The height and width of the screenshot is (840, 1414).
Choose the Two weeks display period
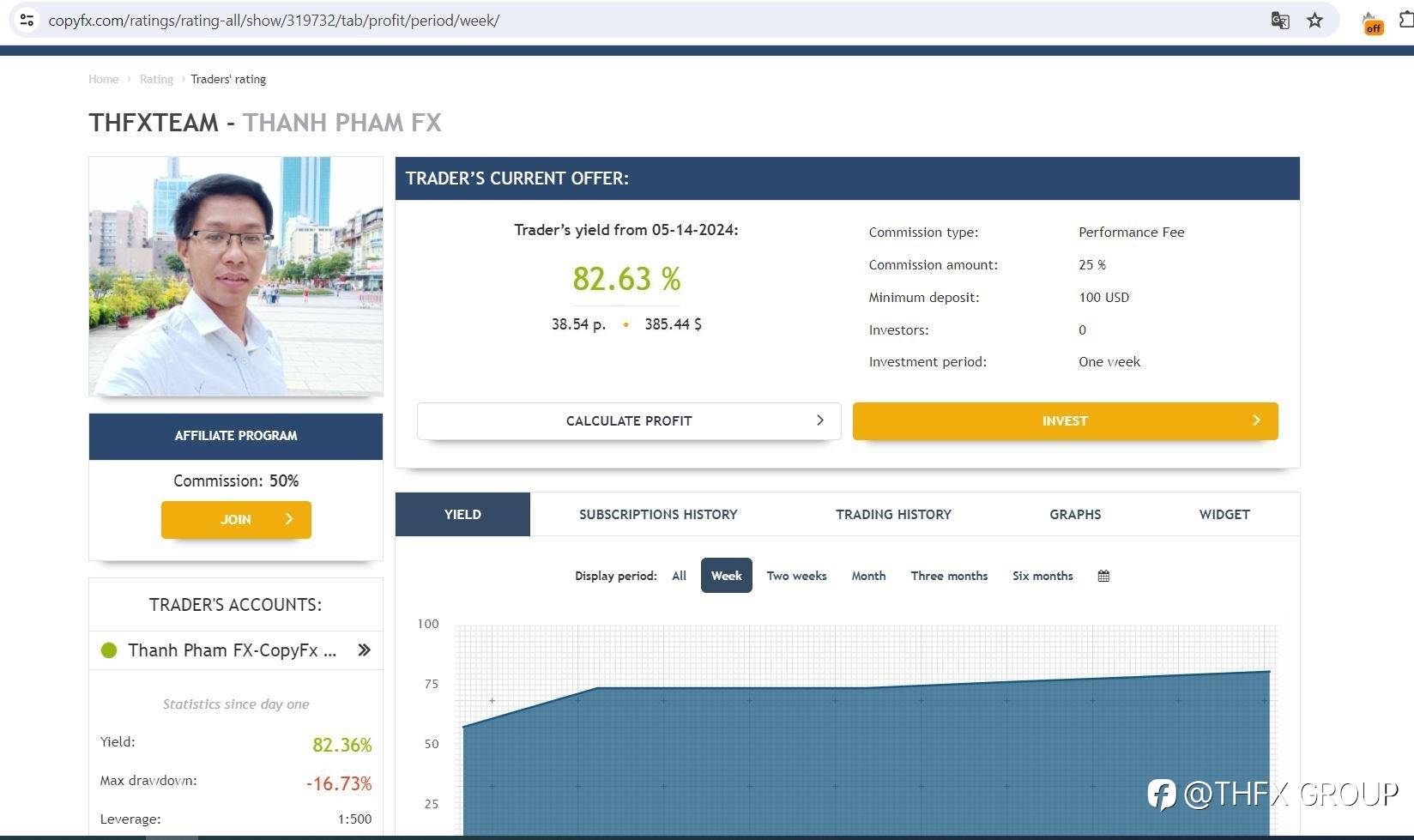796,576
